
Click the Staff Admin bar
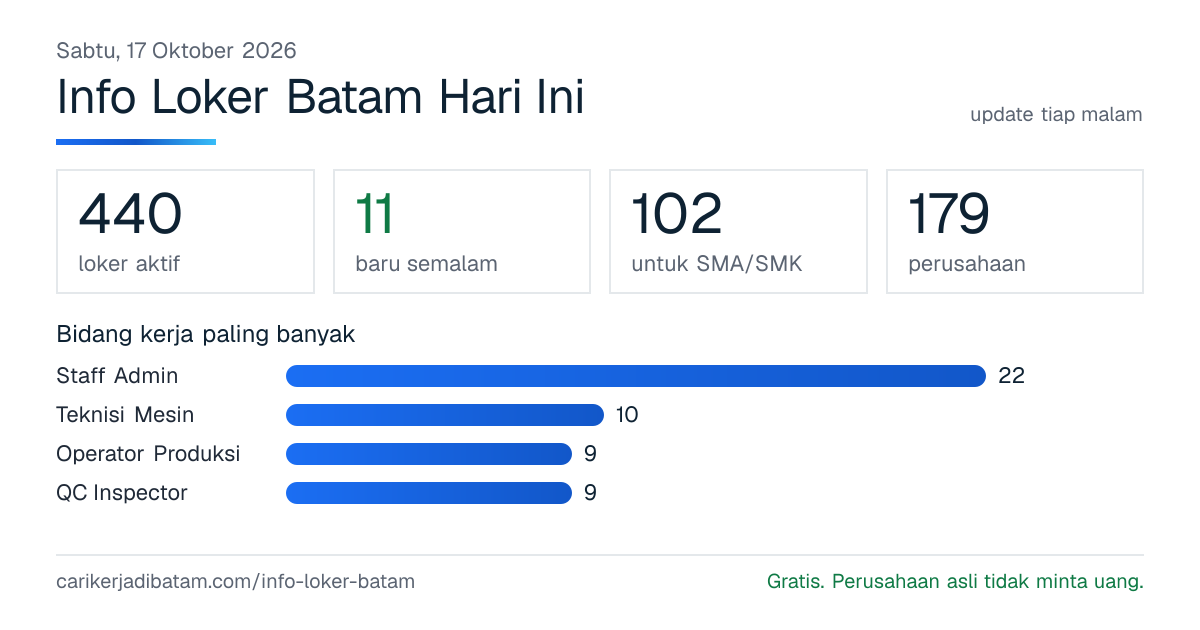point(636,376)
